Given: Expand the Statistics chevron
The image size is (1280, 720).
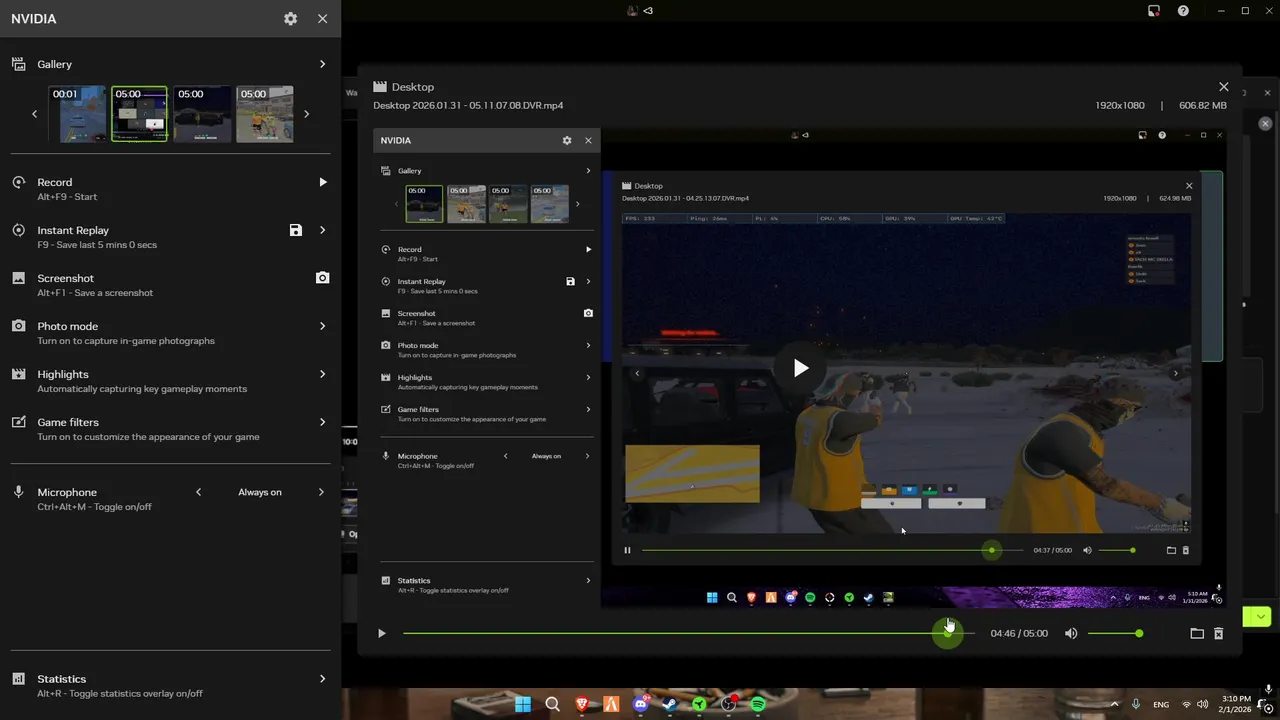Looking at the screenshot, I should [322, 678].
